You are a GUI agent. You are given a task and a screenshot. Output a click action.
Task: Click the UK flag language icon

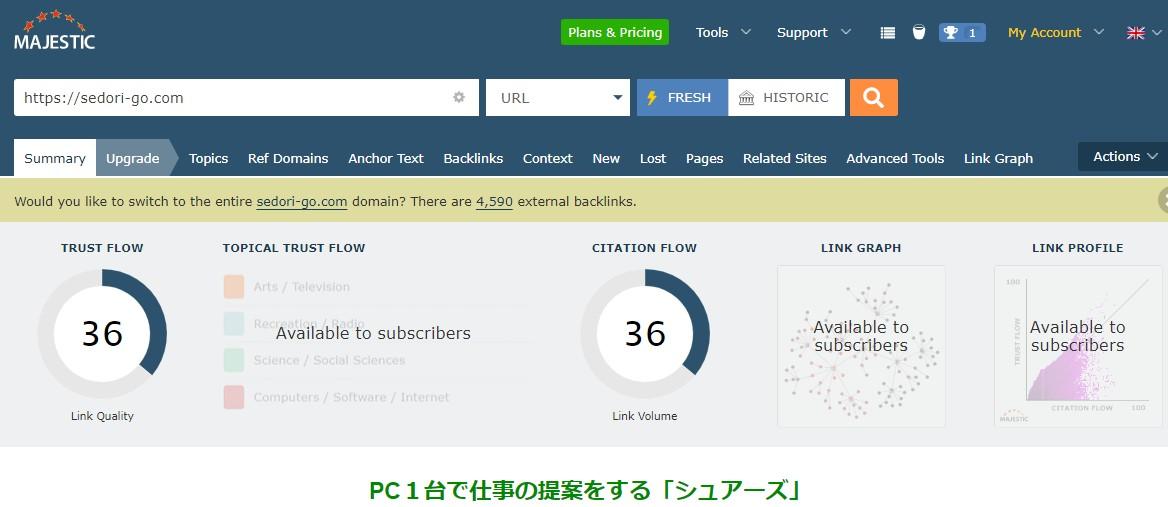pyautogui.click(x=1135, y=33)
